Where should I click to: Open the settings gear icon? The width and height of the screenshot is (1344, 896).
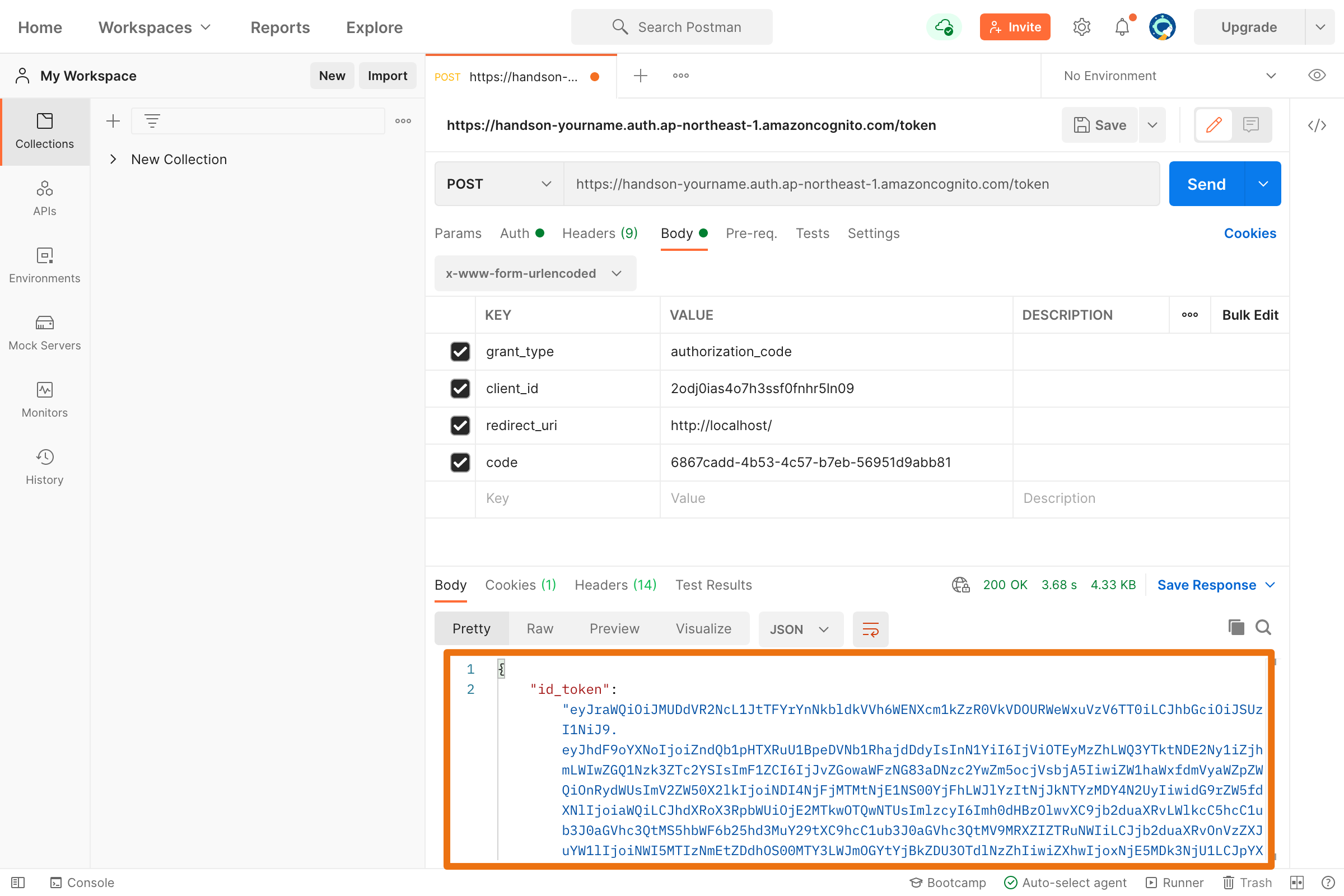(x=1081, y=27)
